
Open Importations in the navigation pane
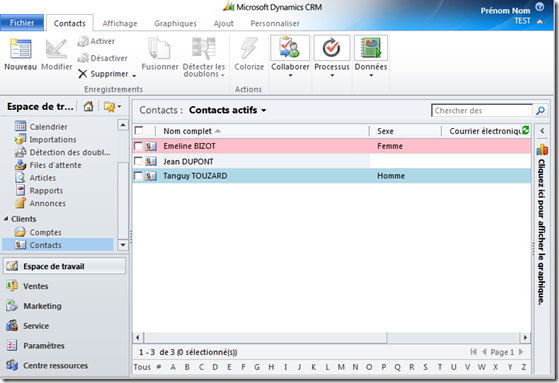(45, 139)
